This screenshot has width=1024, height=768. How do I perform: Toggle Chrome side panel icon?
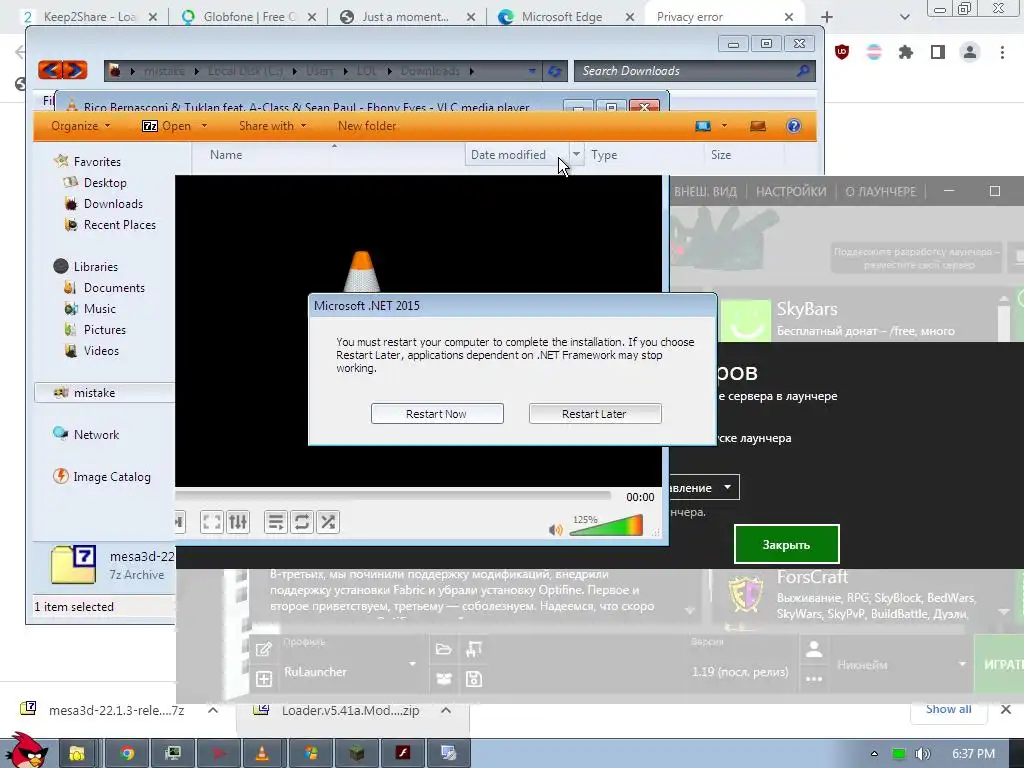click(938, 52)
